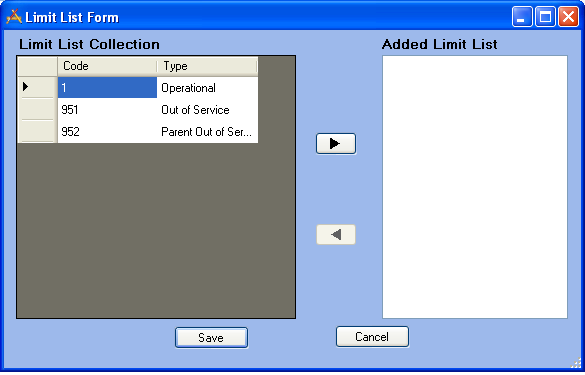Click the right-arrow add button
The width and height of the screenshot is (585, 375).
(336, 144)
